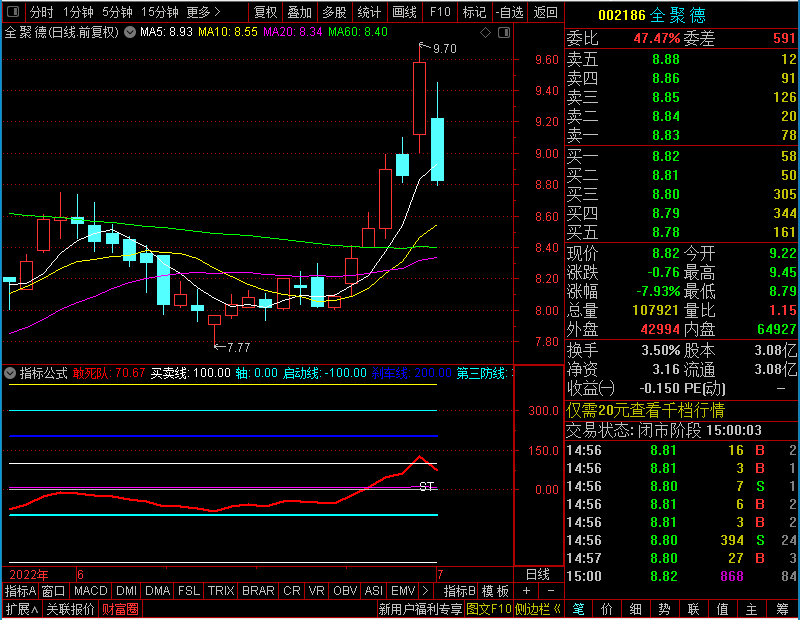Apply the DMI indicator

point(126,591)
